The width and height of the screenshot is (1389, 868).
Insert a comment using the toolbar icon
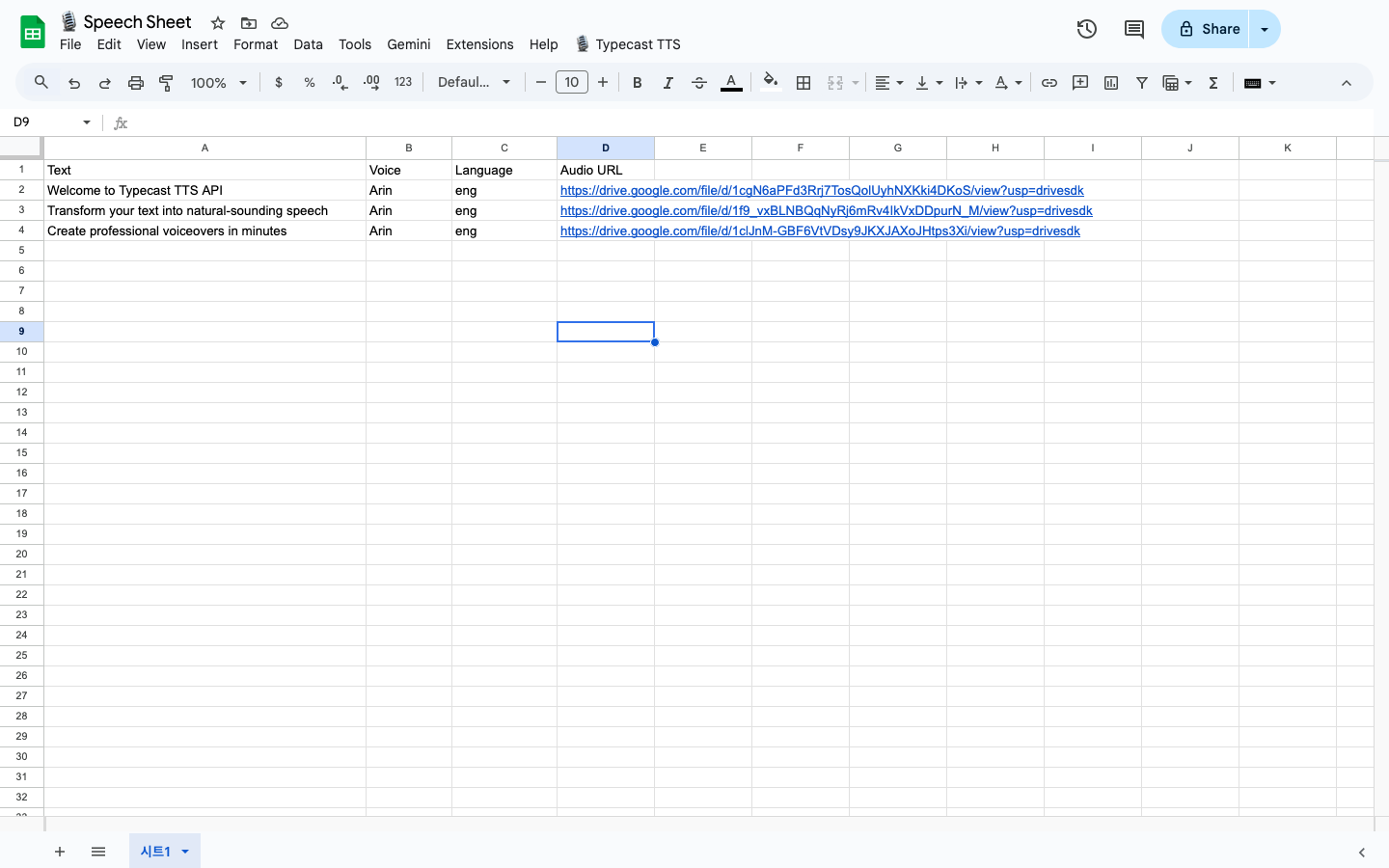coord(1079,82)
